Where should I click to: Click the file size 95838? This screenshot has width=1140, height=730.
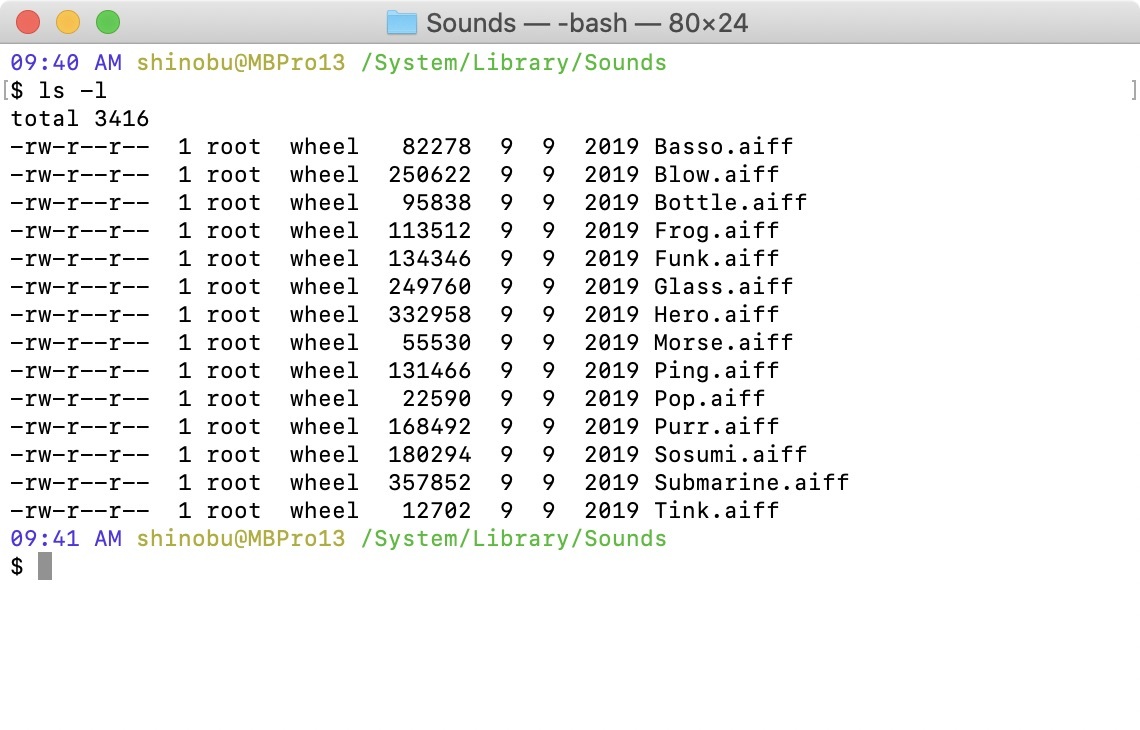[437, 203]
